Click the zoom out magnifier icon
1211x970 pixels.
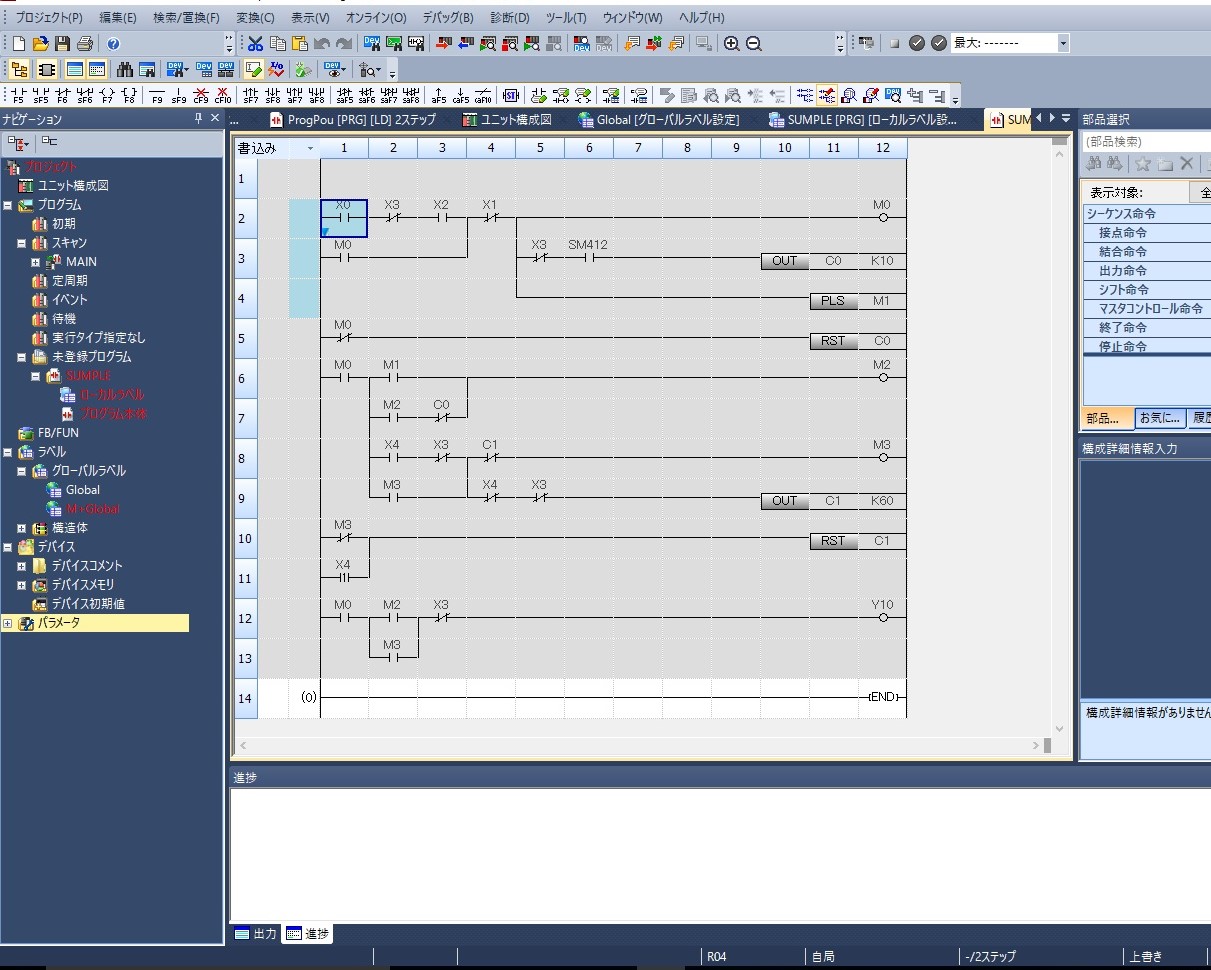[754, 44]
